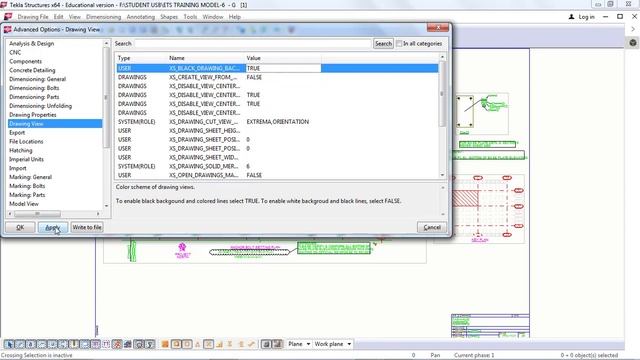This screenshot has width=640, height=360.
Task: Open the Help menu
Action: click(234, 17)
